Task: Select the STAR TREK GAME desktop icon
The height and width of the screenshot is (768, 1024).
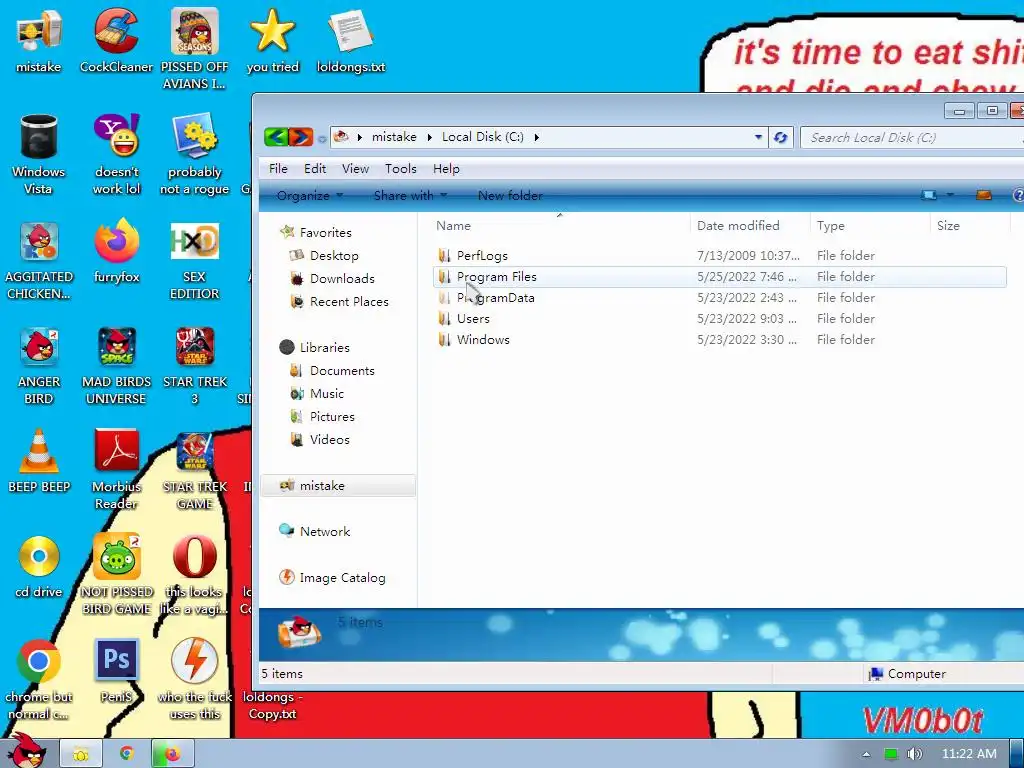Action: (x=195, y=470)
